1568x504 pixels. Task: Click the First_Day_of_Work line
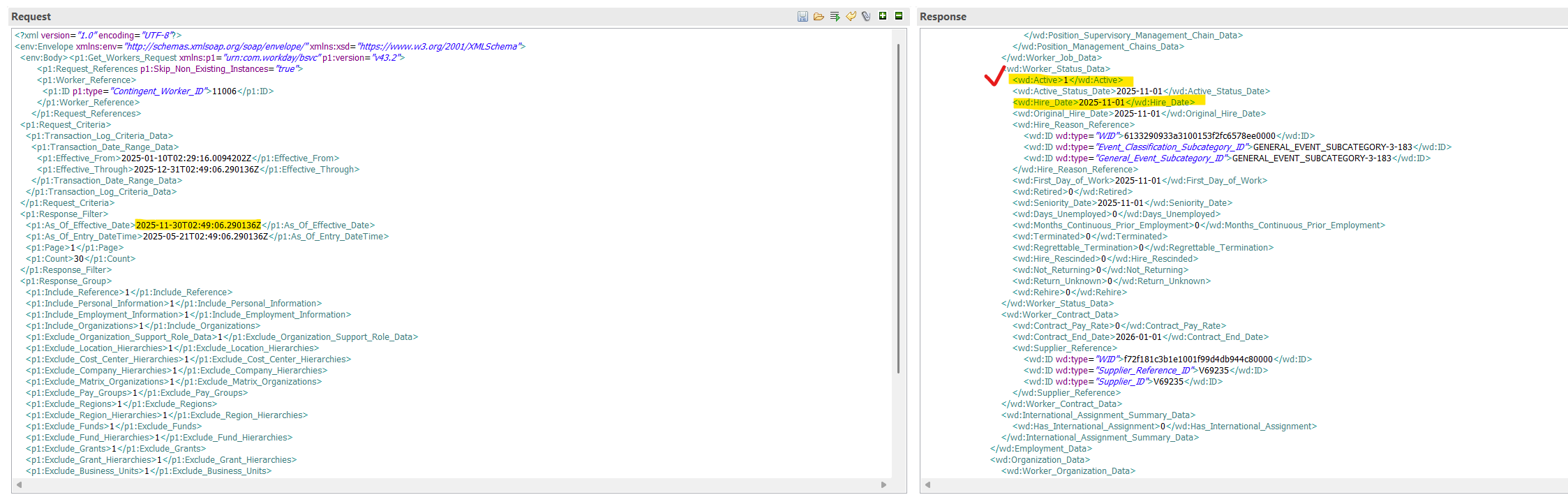[x=1140, y=180]
